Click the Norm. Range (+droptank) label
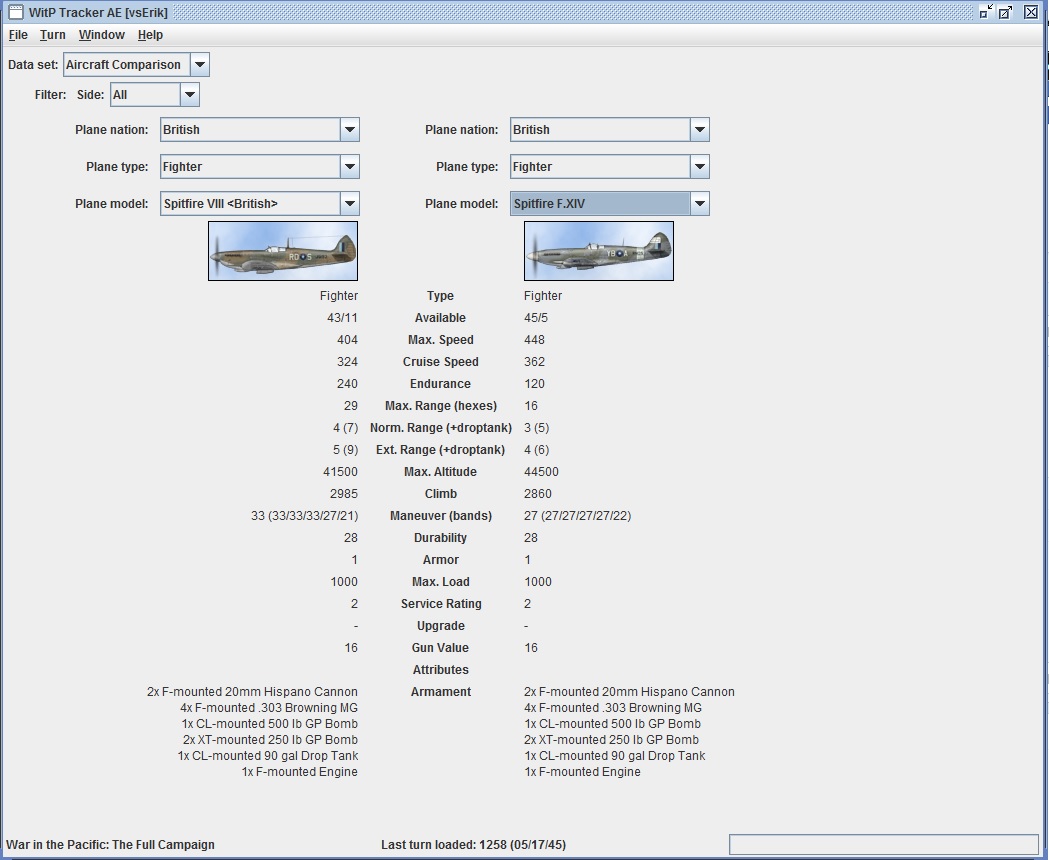 tap(440, 428)
